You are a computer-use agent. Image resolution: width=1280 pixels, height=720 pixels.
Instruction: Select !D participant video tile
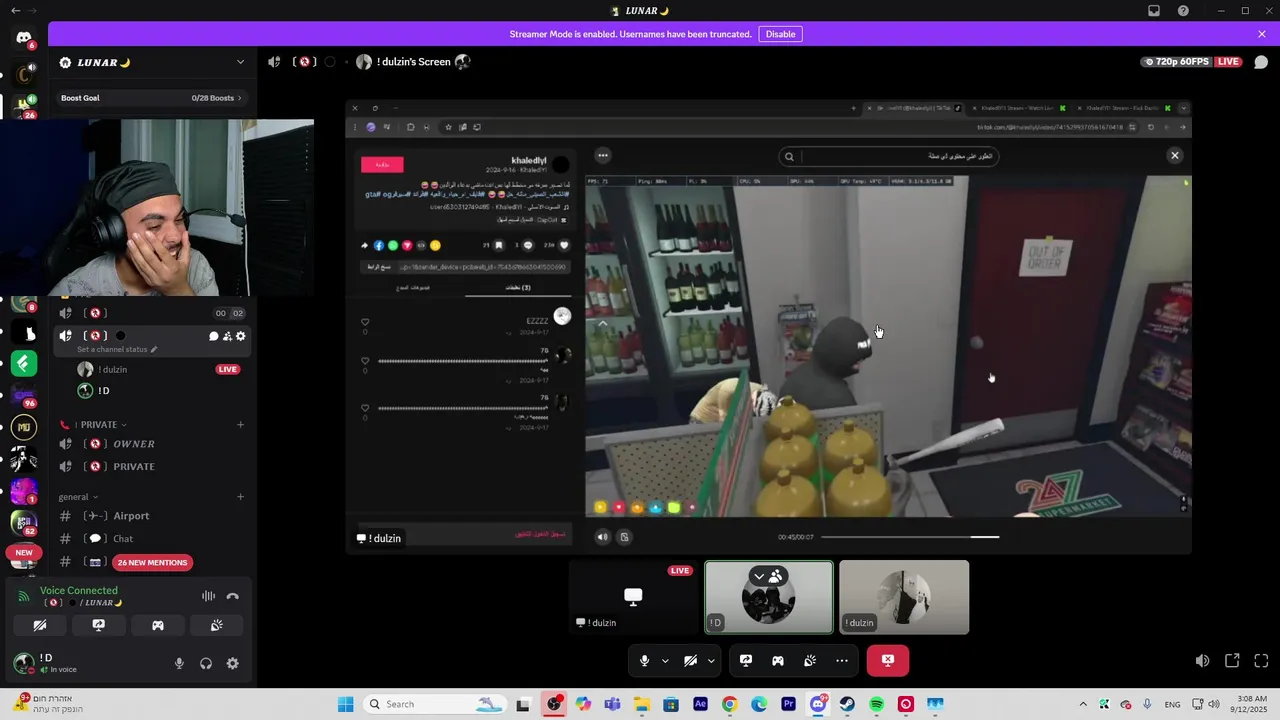tap(769, 597)
